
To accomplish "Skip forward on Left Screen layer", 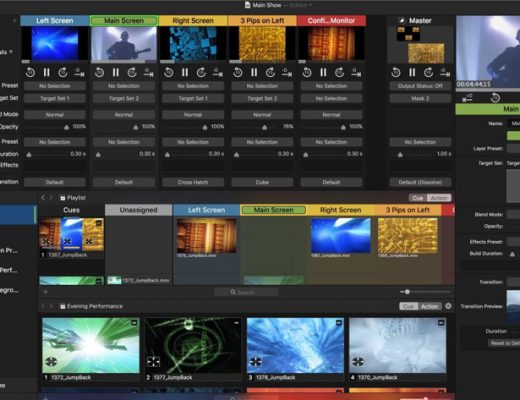I will coord(63,72).
